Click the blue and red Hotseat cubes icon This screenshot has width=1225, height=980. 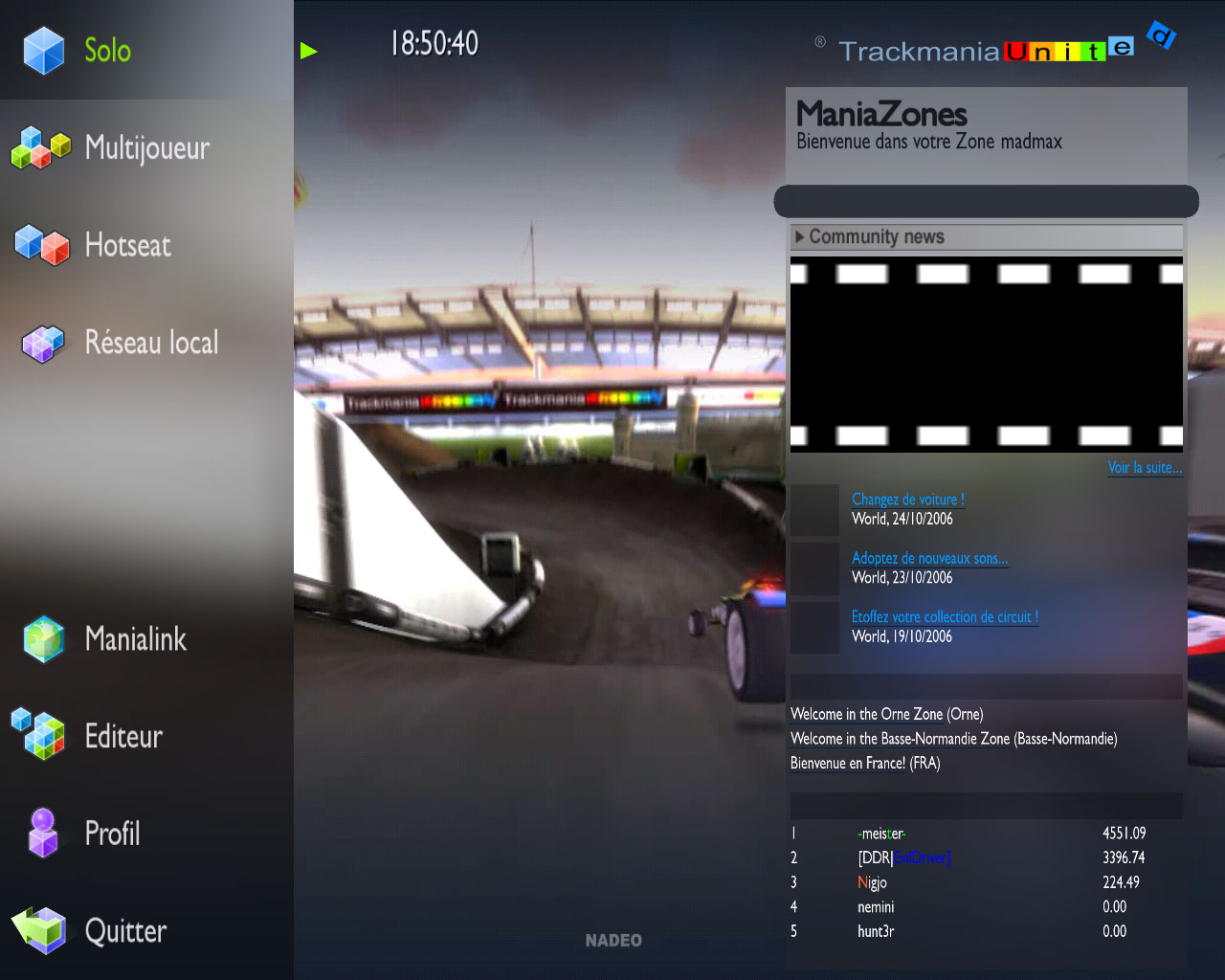coord(42,245)
